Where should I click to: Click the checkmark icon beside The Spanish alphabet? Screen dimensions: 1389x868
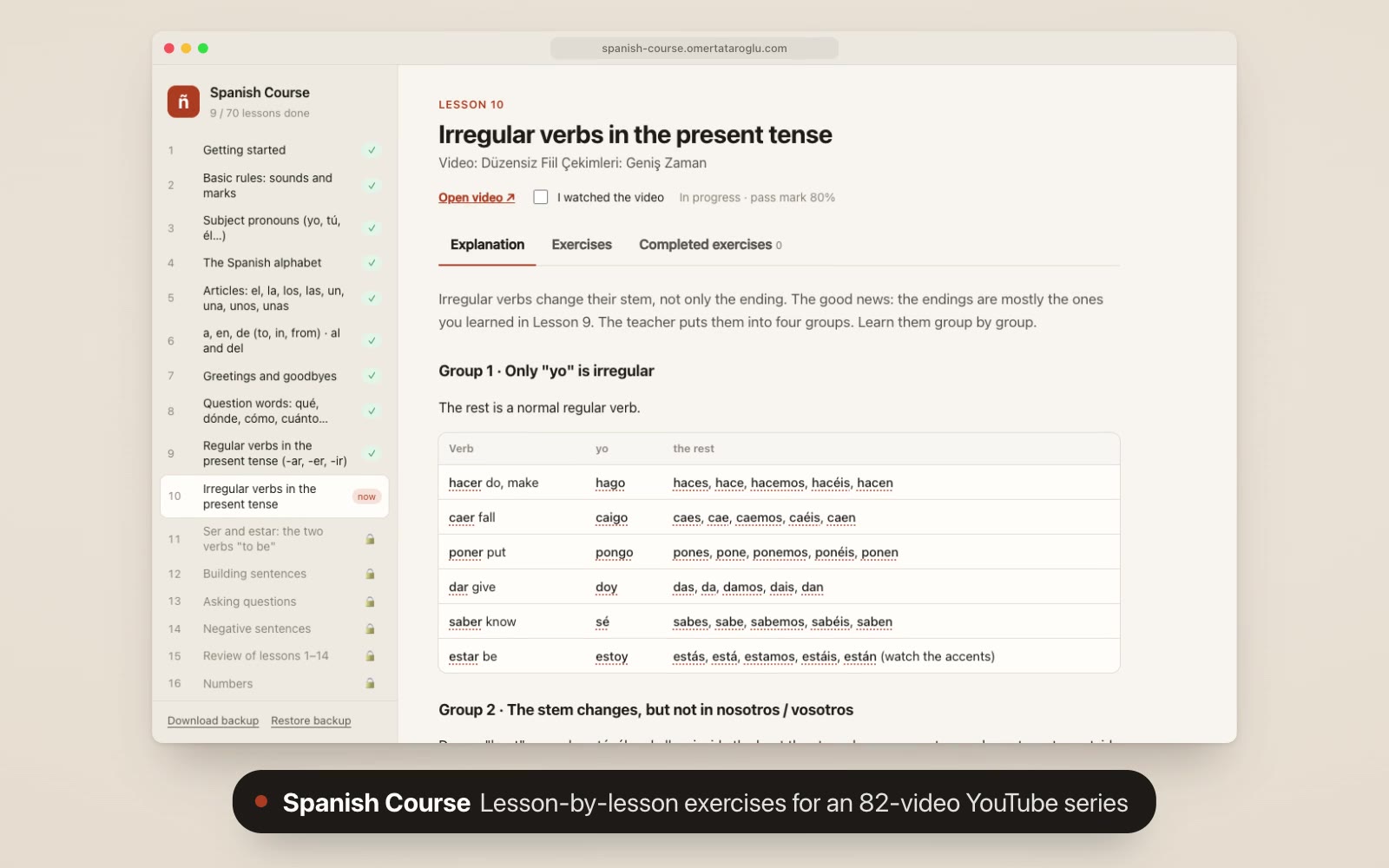click(x=372, y=263)
